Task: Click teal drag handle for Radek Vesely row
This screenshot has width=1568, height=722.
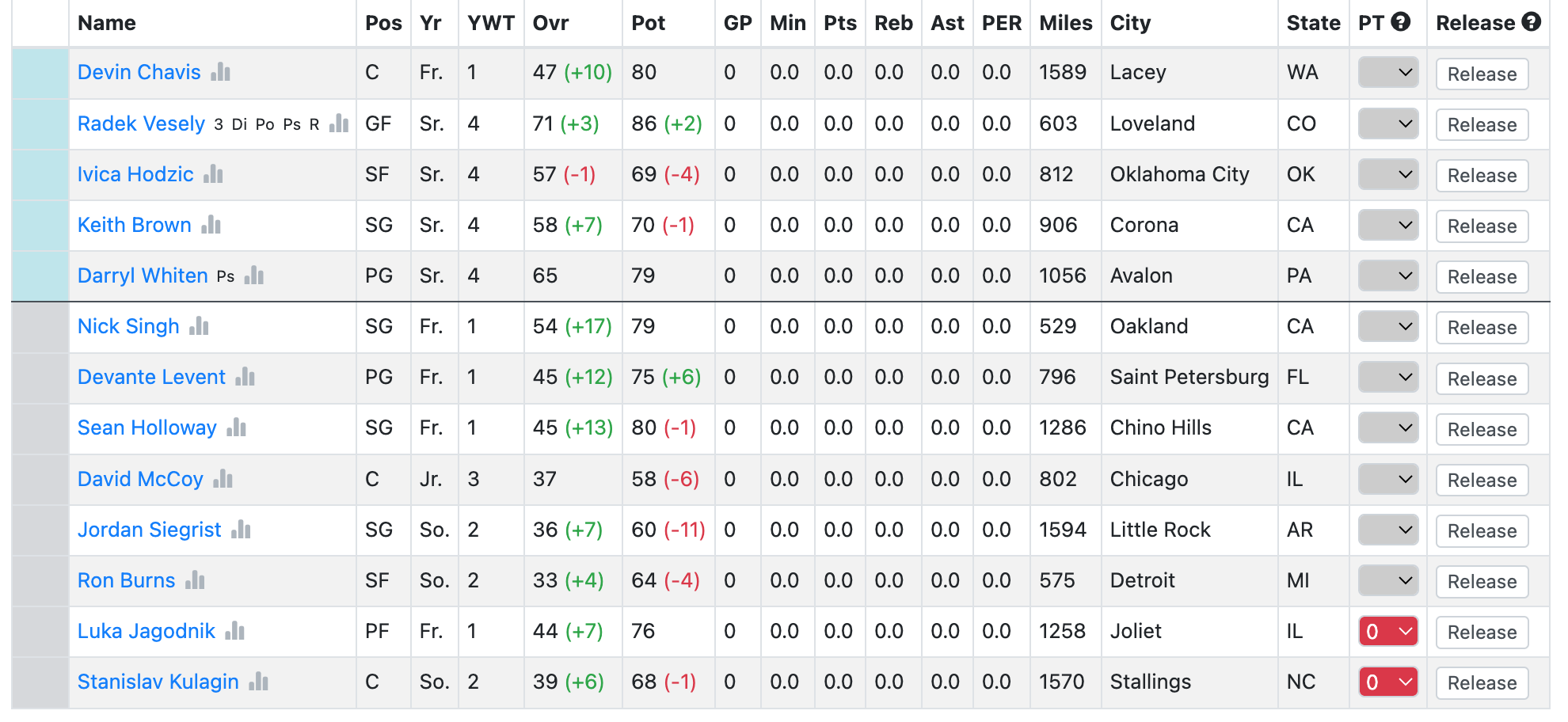Action: [x=40, y=123]
